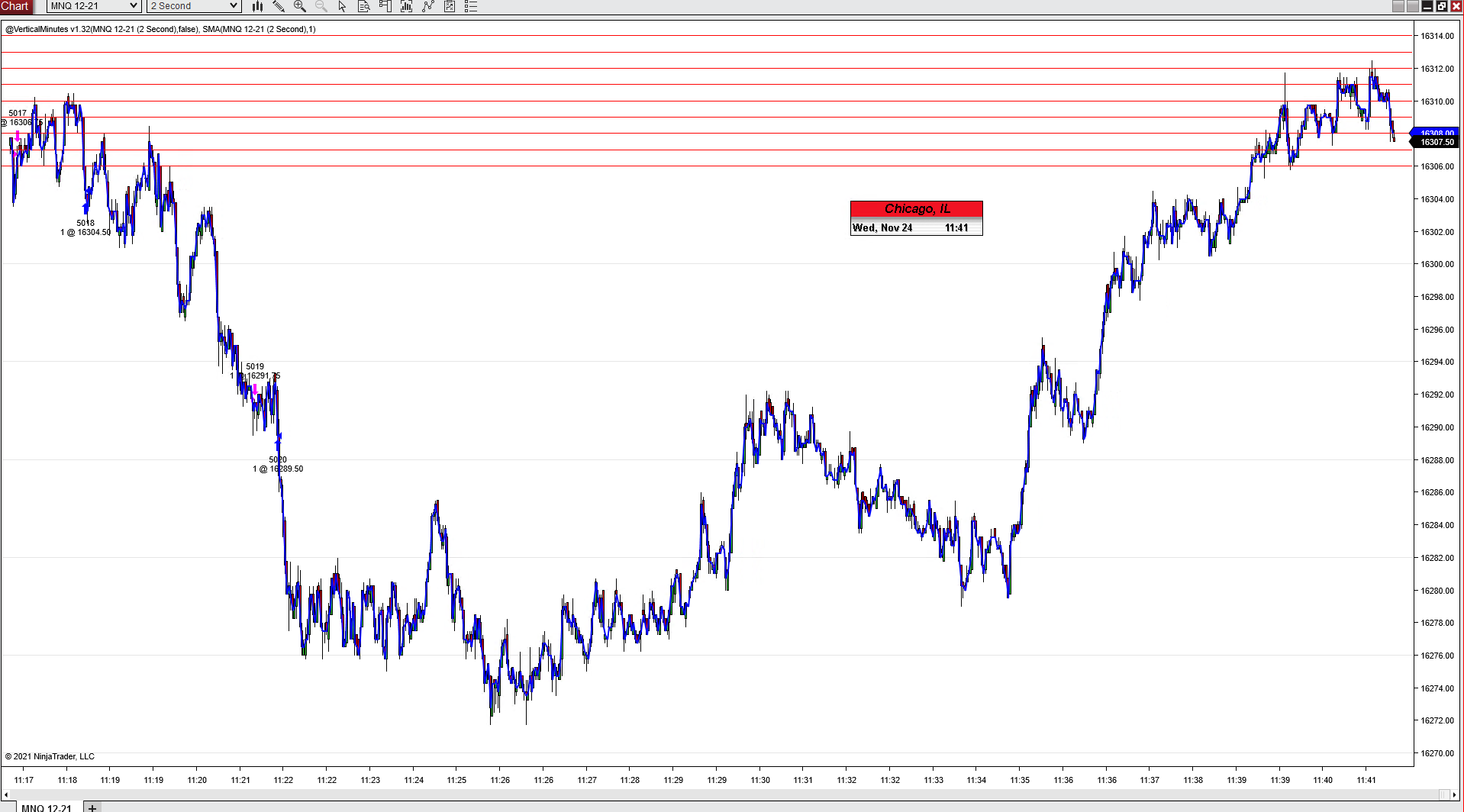Click the 16290.00 price axis label
Image resolution: width=1464 pixels, height=812 pixels.
pos(1437,427)
